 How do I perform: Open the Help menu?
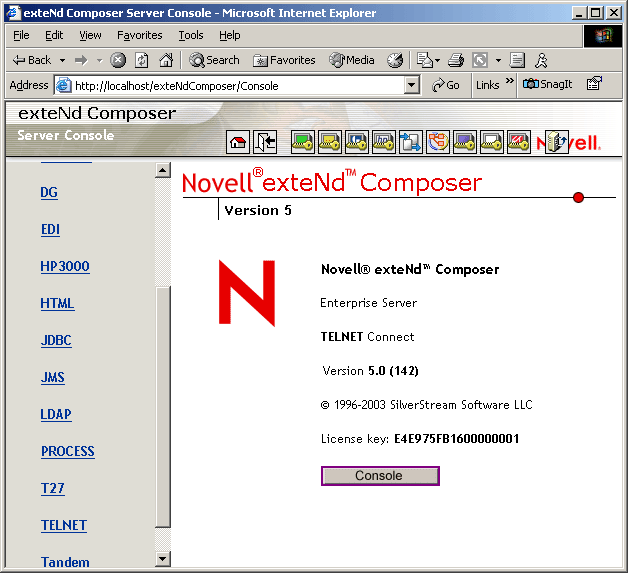(229, 35)
